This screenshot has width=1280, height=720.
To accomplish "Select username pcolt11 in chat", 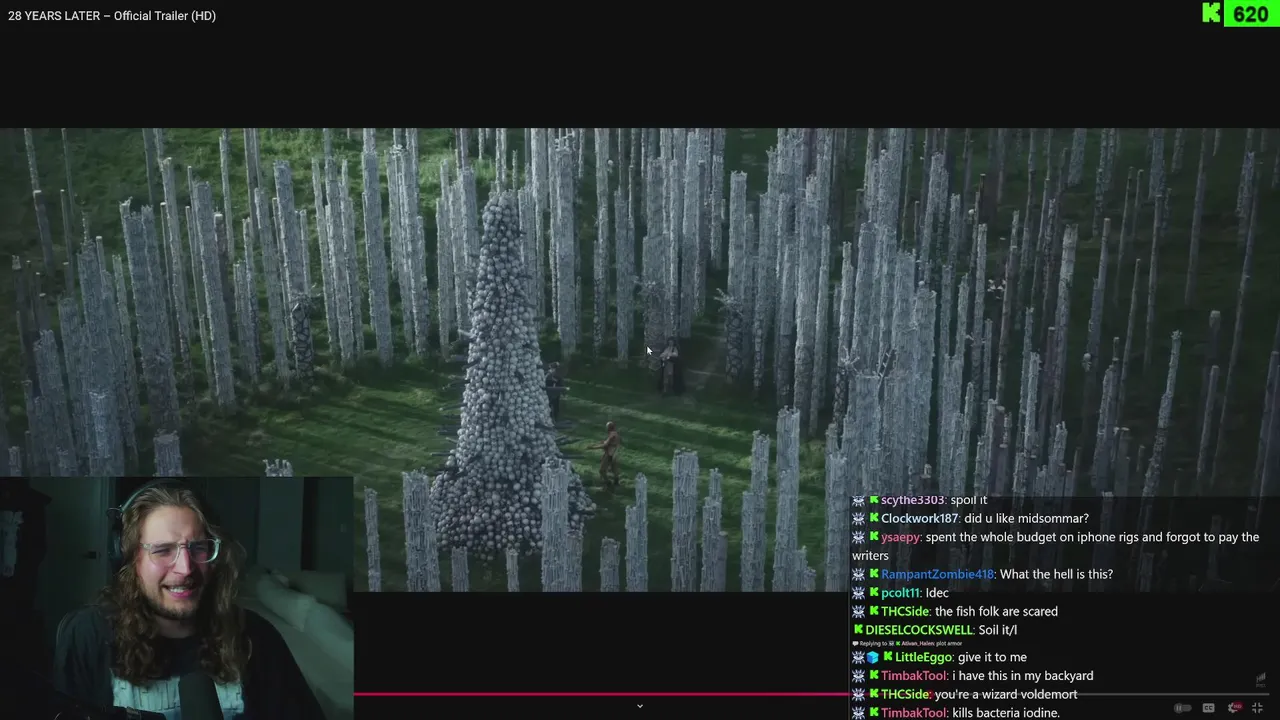I will pyautogui.click(x=901, y=593).
